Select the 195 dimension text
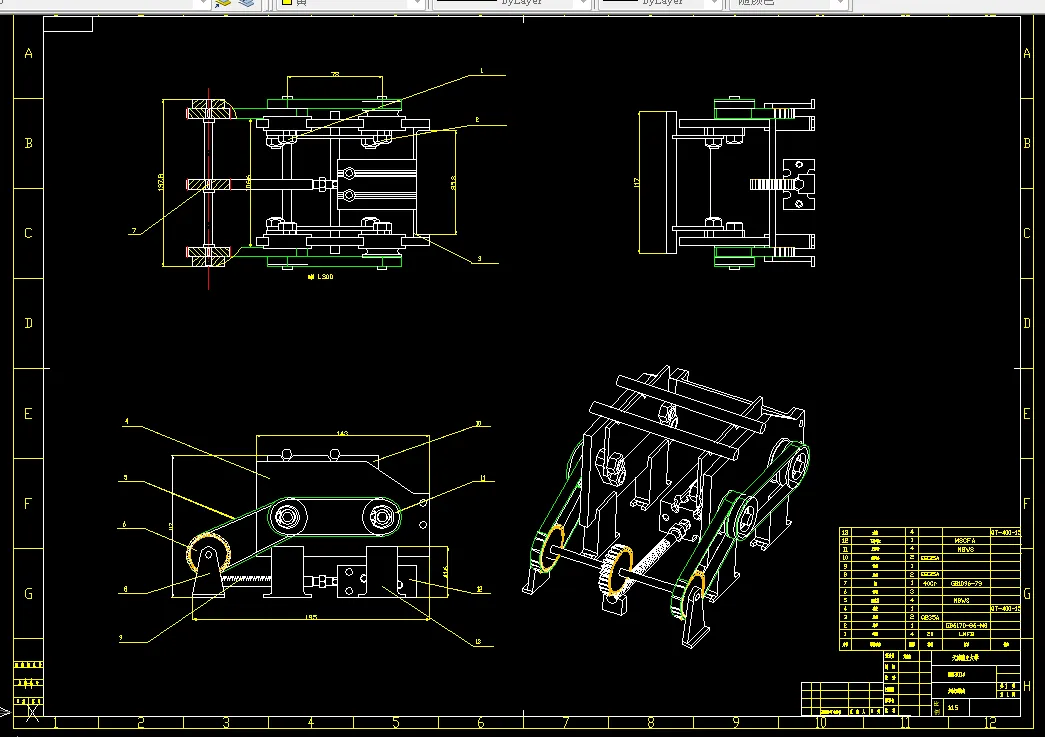 coord(311,617)
